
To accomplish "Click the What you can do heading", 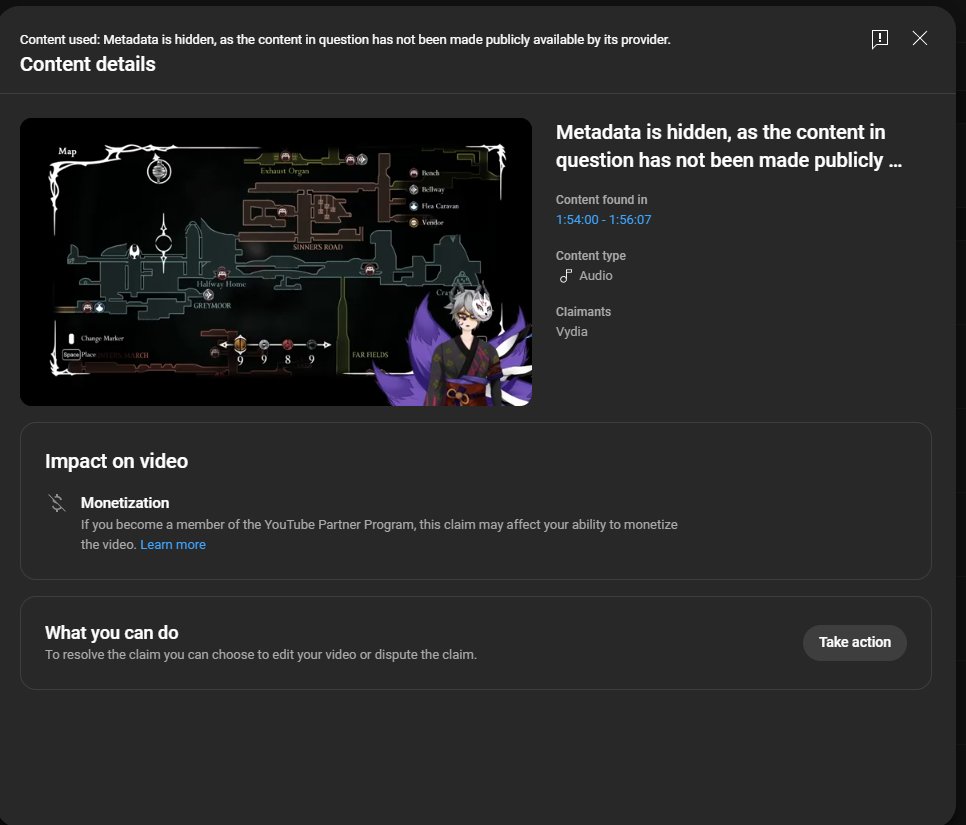I will click(112, 633).
